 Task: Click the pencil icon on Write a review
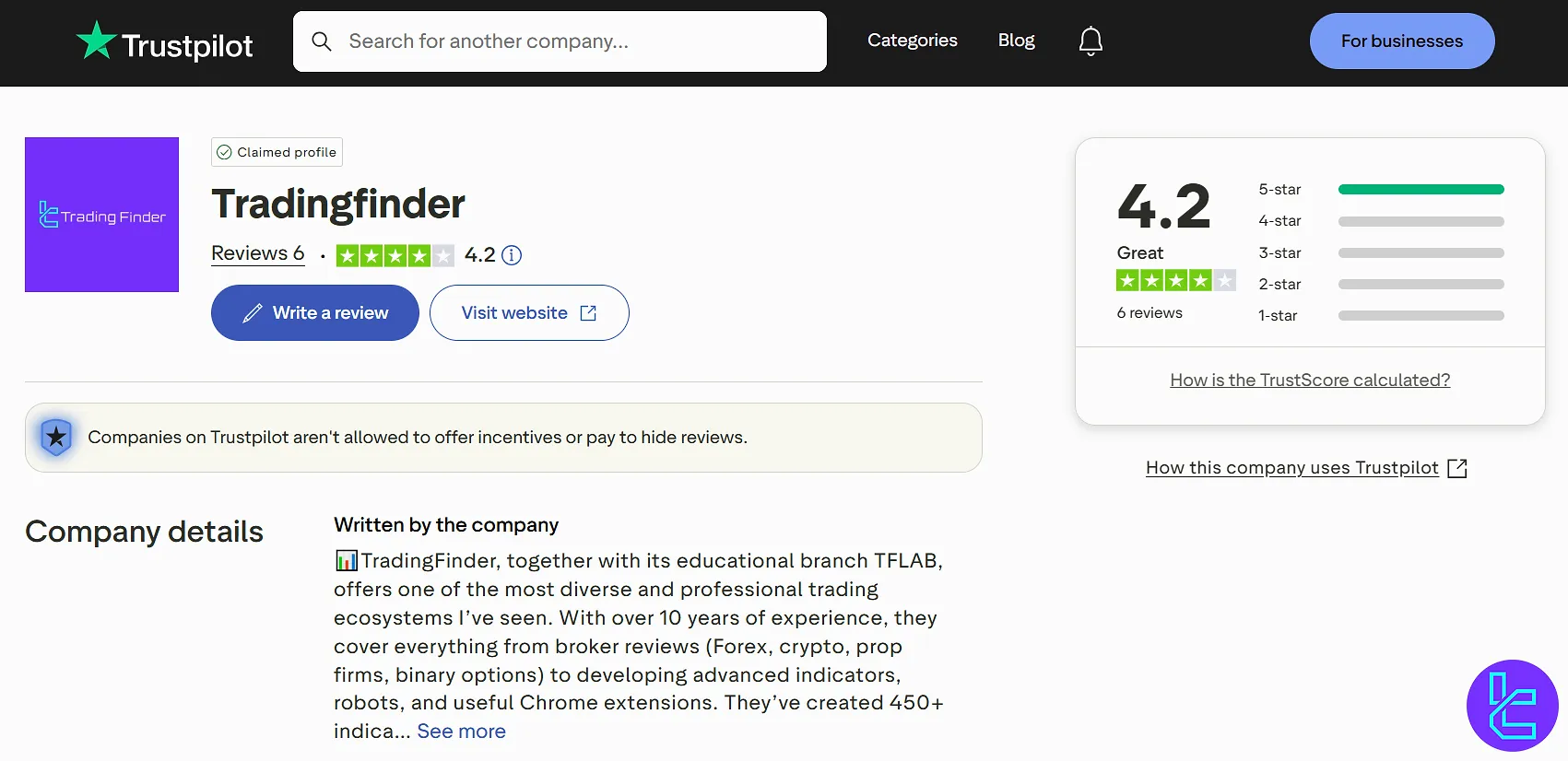(253, 312)
